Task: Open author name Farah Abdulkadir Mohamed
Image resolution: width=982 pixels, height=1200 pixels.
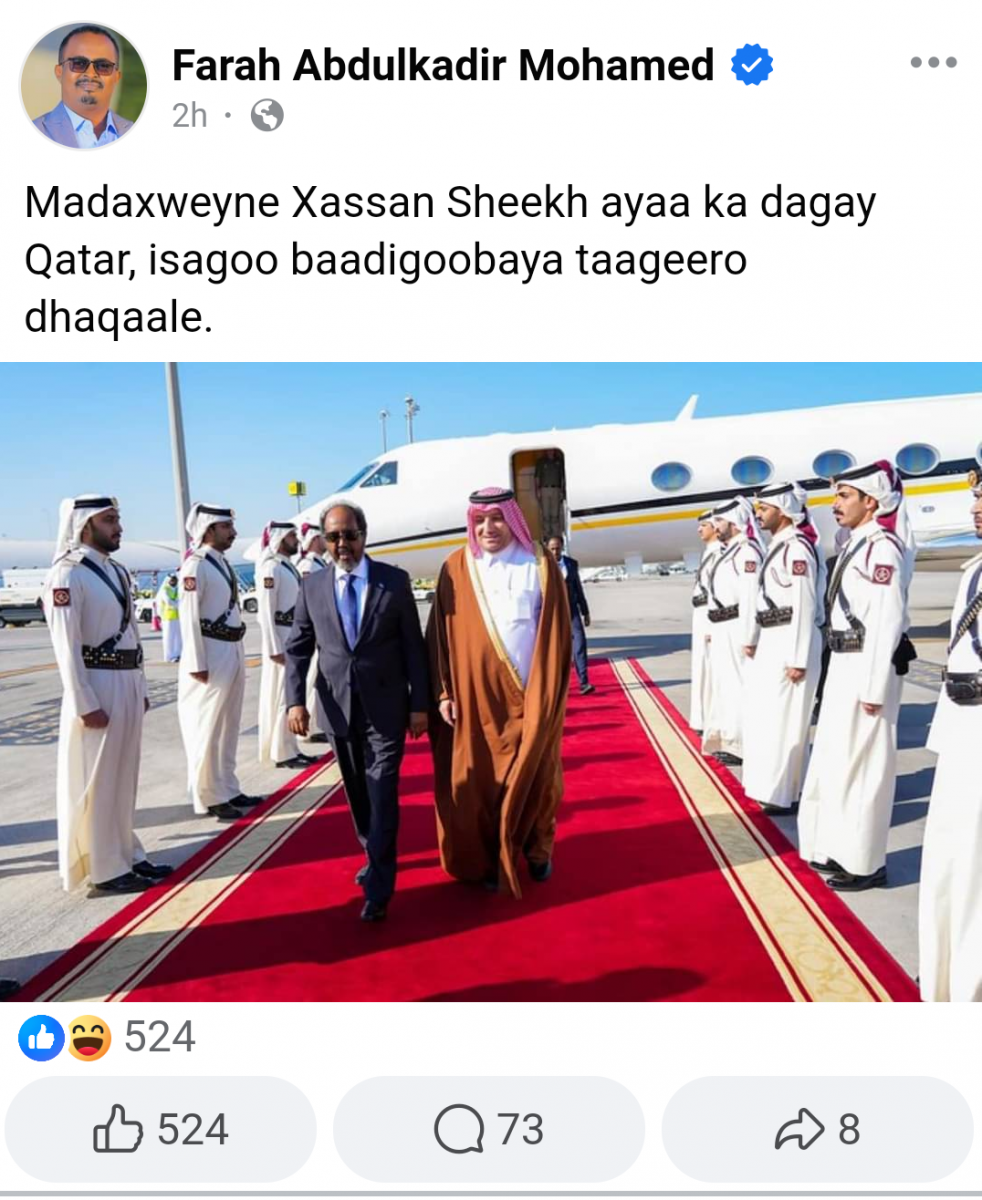Action: [443, 66]
